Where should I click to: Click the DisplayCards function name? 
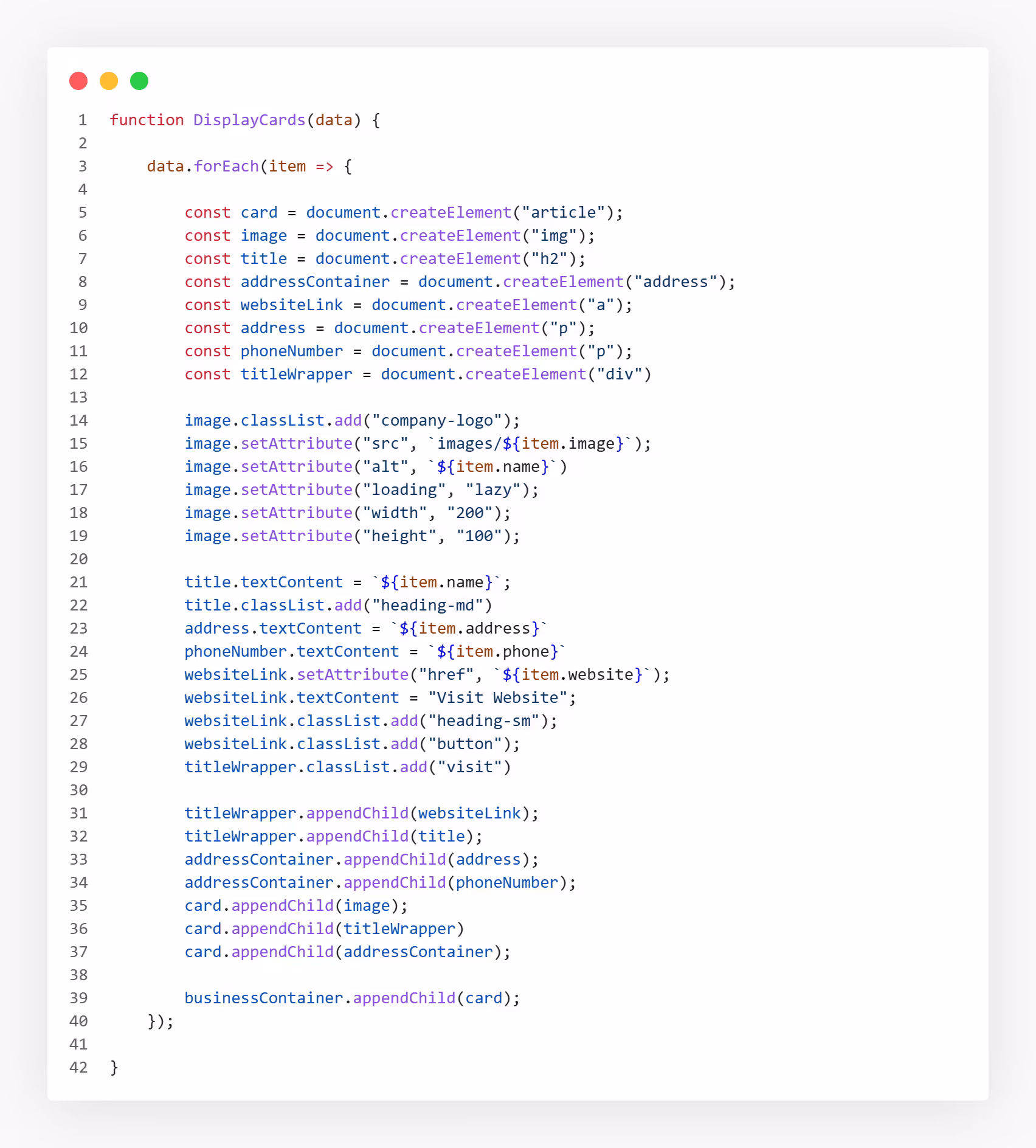pyautogui.click(x=249, y=120)
